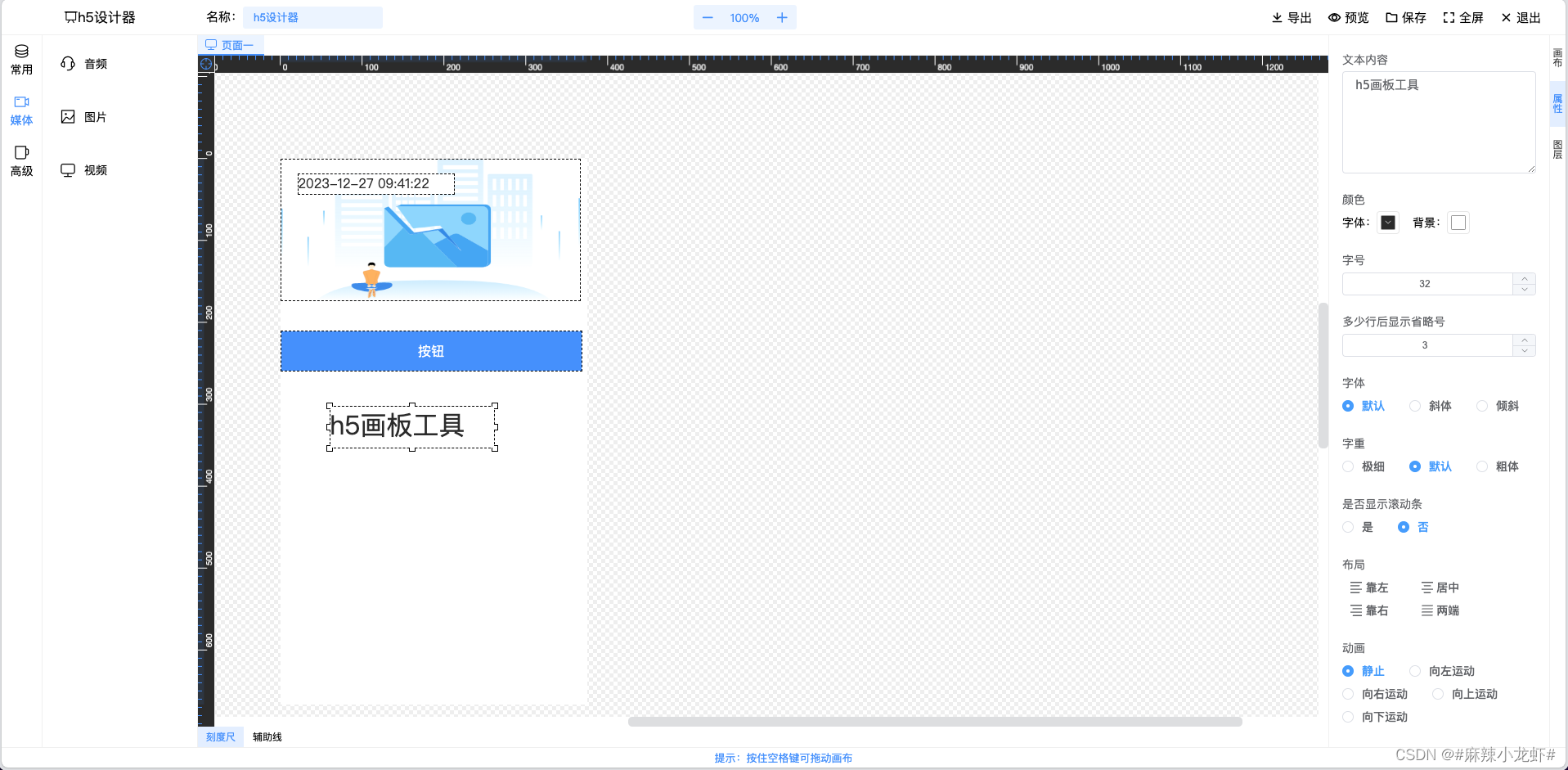Select 向左运动 move-left animation

tap(1442, 671)
